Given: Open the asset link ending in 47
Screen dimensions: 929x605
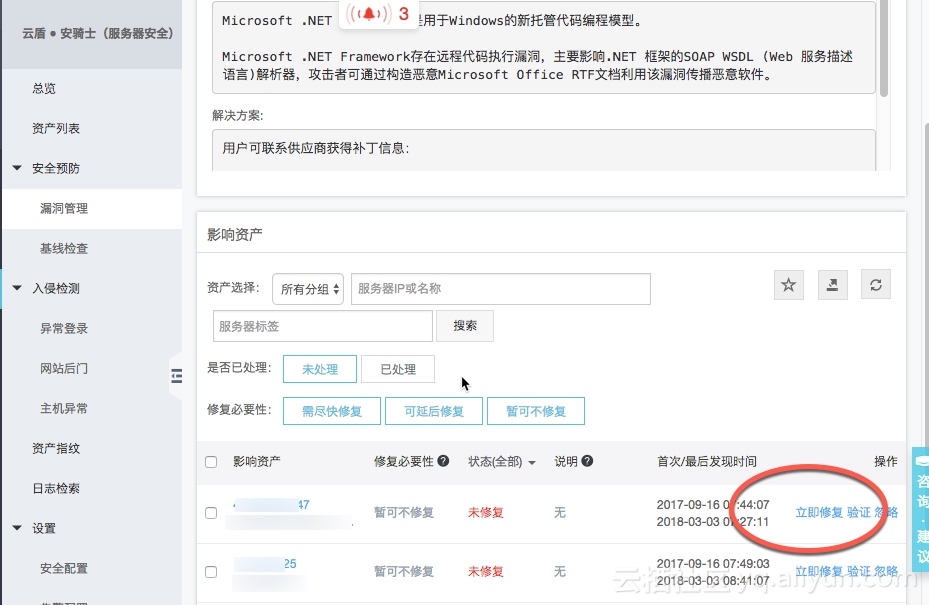Looking at the screenshot, I should point(272,505).
